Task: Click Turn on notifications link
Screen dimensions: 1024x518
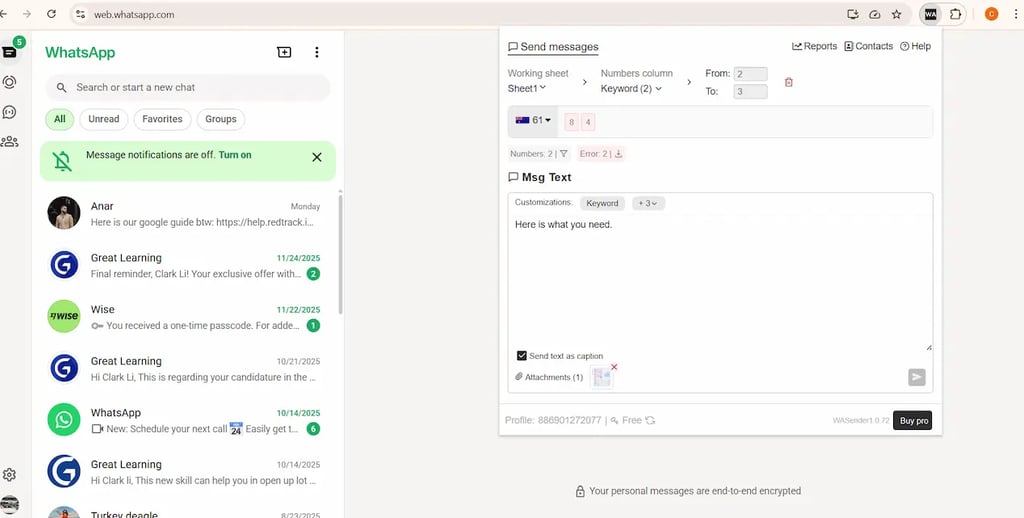Action: [235, 155]
